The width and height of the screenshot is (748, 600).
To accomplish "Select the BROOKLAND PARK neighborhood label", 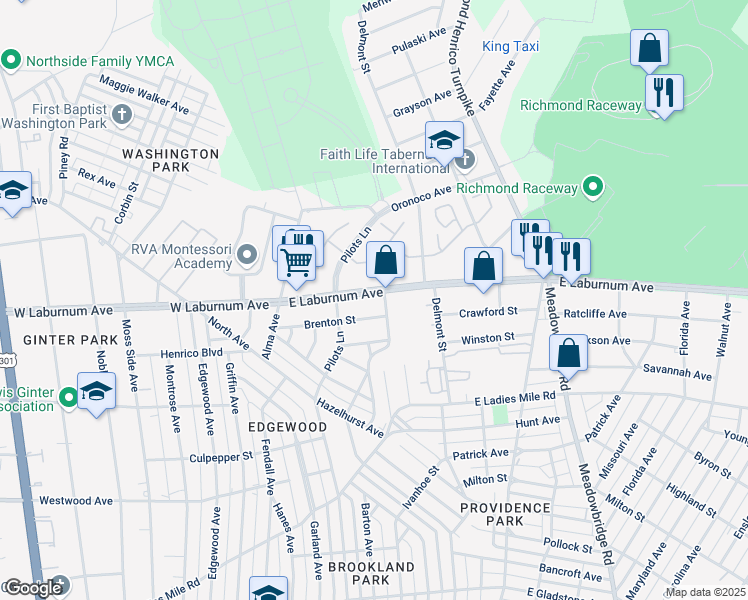I will (371, 573).
